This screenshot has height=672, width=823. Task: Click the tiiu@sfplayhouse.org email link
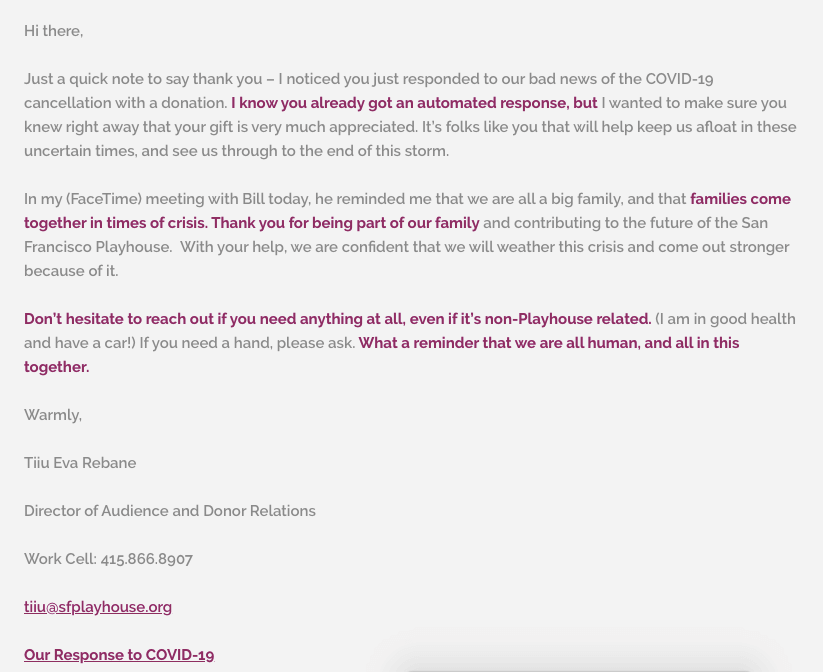pyautogui.click(x=98, y=607)
